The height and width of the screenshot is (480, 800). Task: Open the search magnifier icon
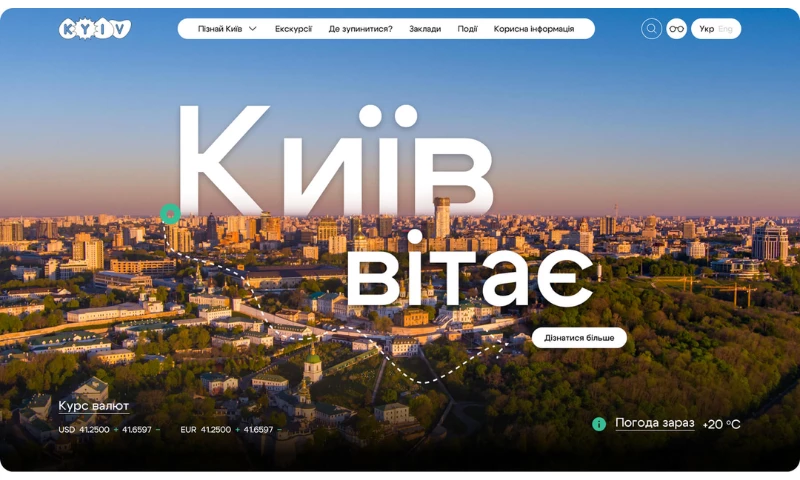click(x=651, y=29)
